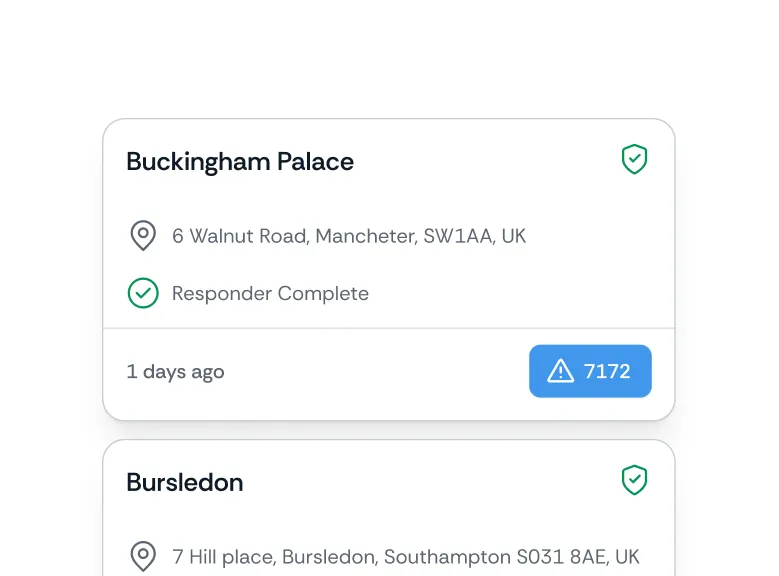Select the number 7172 on the alert button
The image size is (779, 576).
pos(607,372)
